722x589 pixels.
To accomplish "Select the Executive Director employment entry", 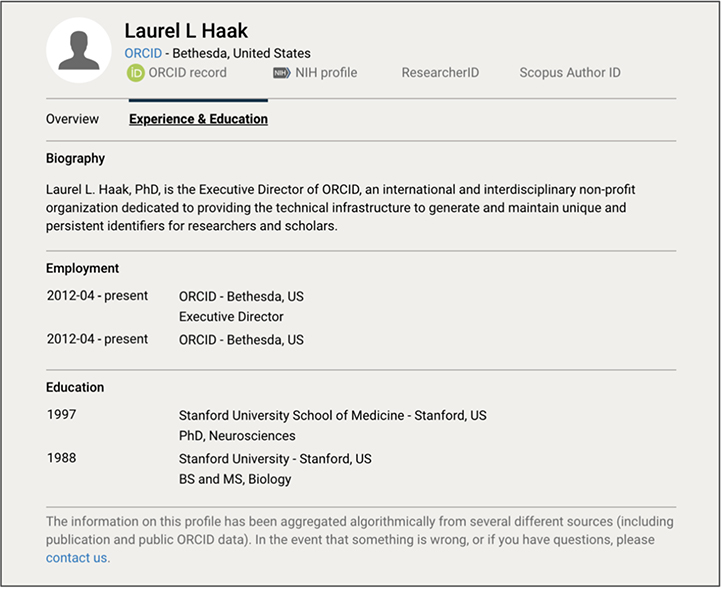I will click(231, 317).
